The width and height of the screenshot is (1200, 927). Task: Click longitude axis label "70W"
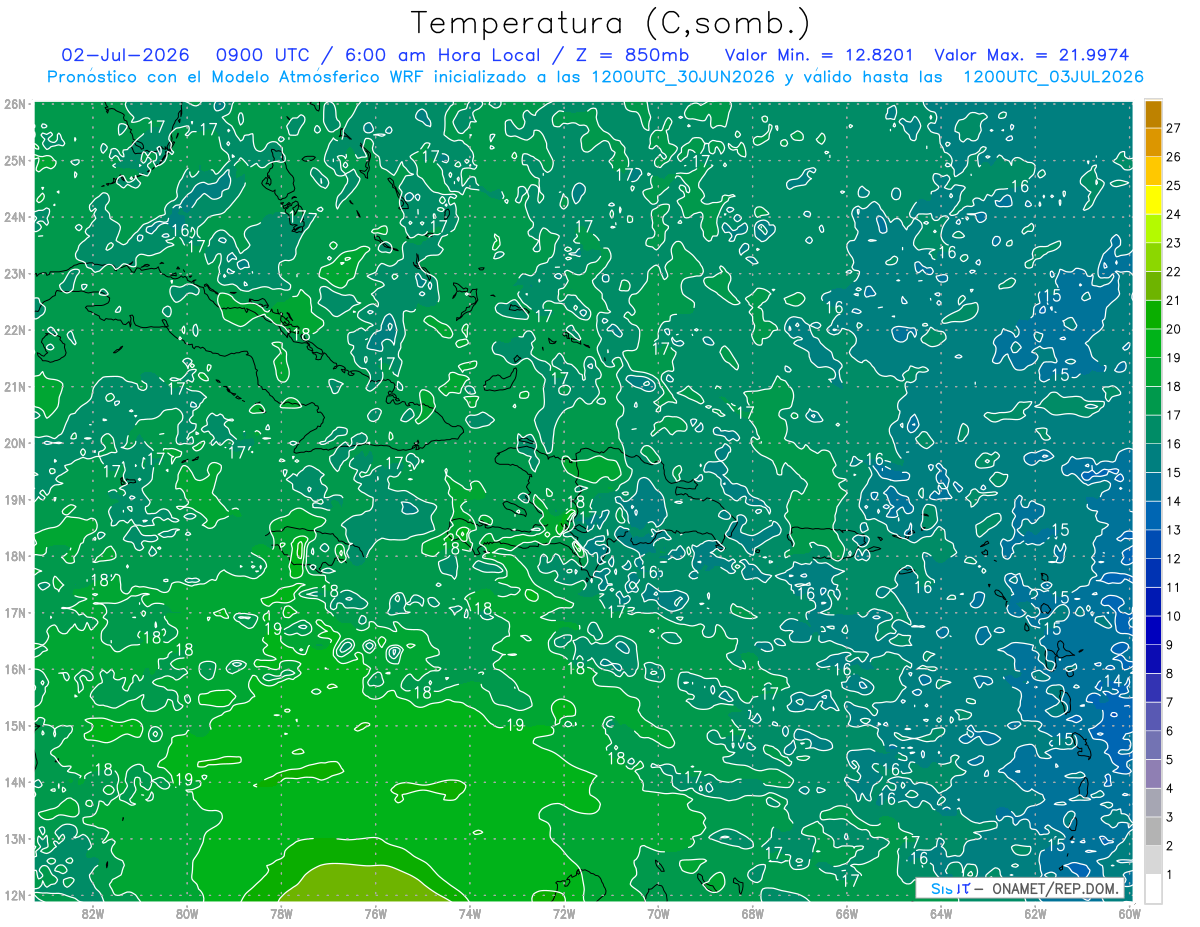pos(658,913)
